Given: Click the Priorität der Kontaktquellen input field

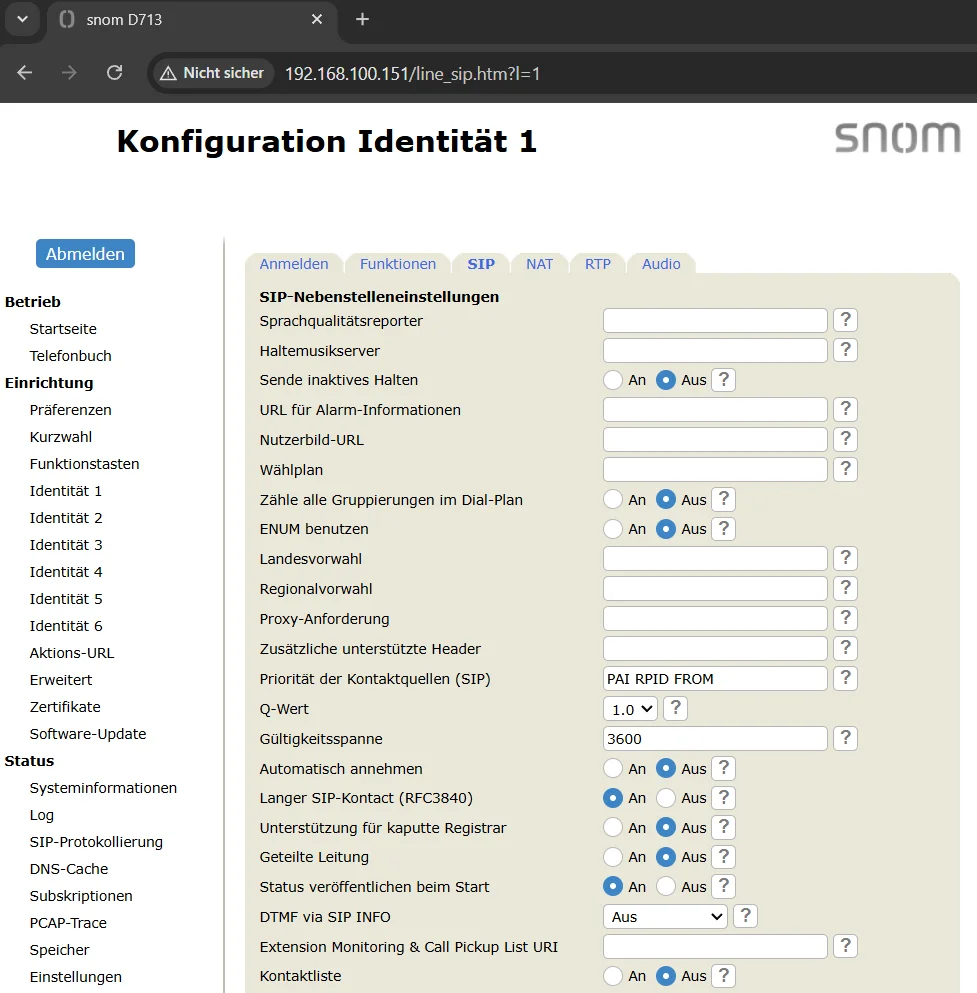Looking at the screenshot, I should tap(715, 679).
